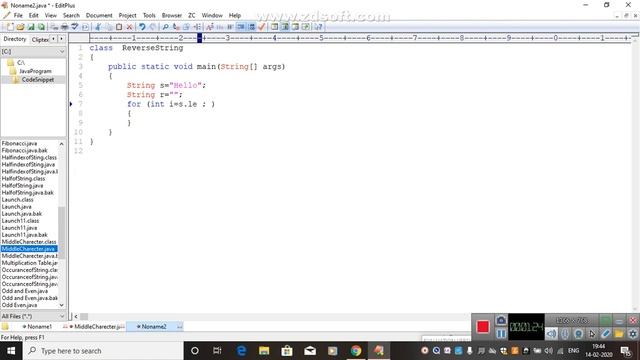
Task: Toggle recorder microphone capture
Action: tap(565, 334)
